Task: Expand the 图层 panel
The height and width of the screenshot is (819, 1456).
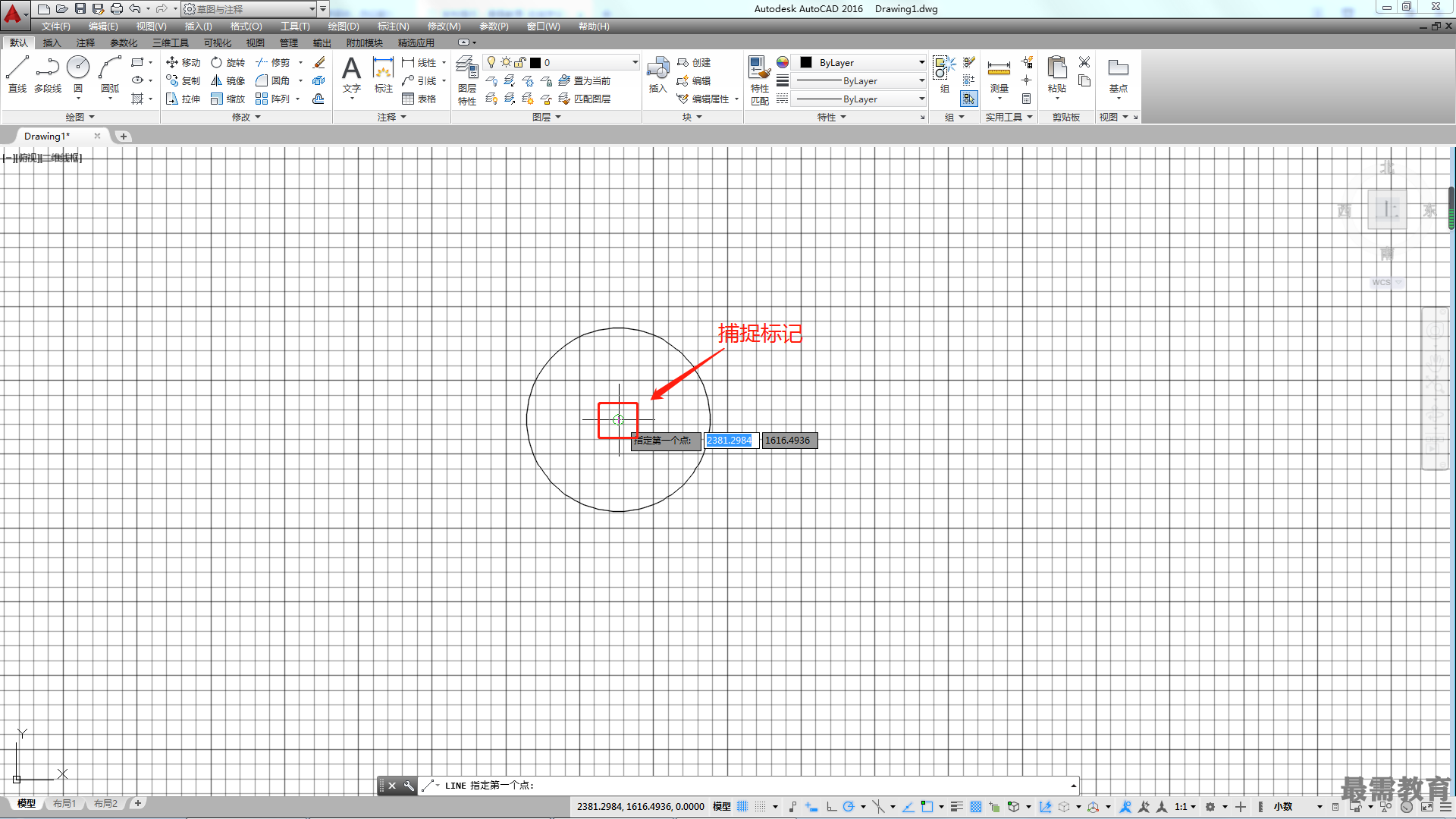Action: click(547, 117)
